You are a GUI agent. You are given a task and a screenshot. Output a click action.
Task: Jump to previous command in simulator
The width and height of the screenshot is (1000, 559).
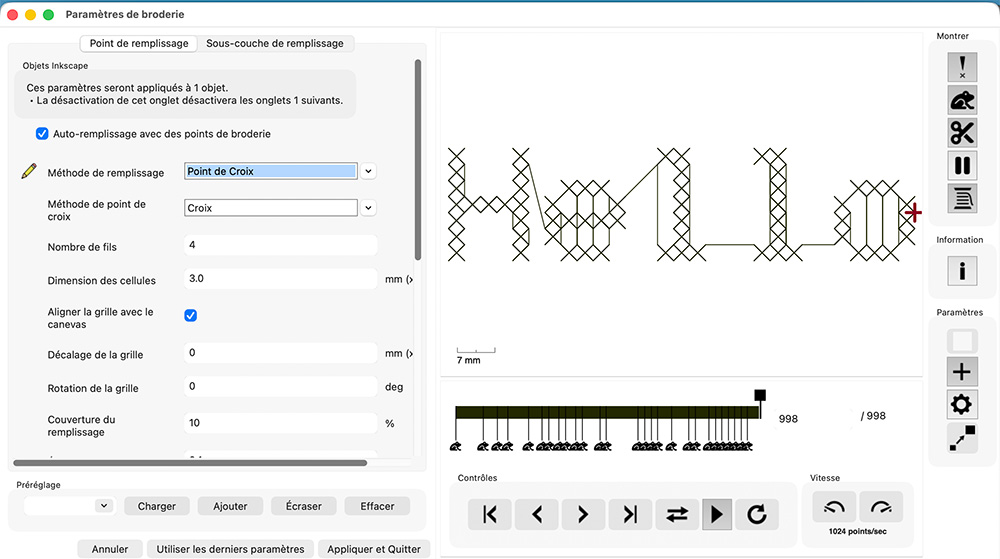click(490, 514)
